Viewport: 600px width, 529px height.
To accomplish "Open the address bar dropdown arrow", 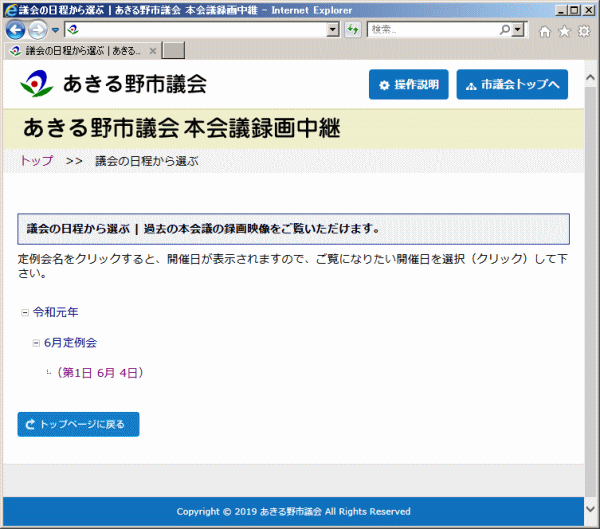I will [334, 29].
